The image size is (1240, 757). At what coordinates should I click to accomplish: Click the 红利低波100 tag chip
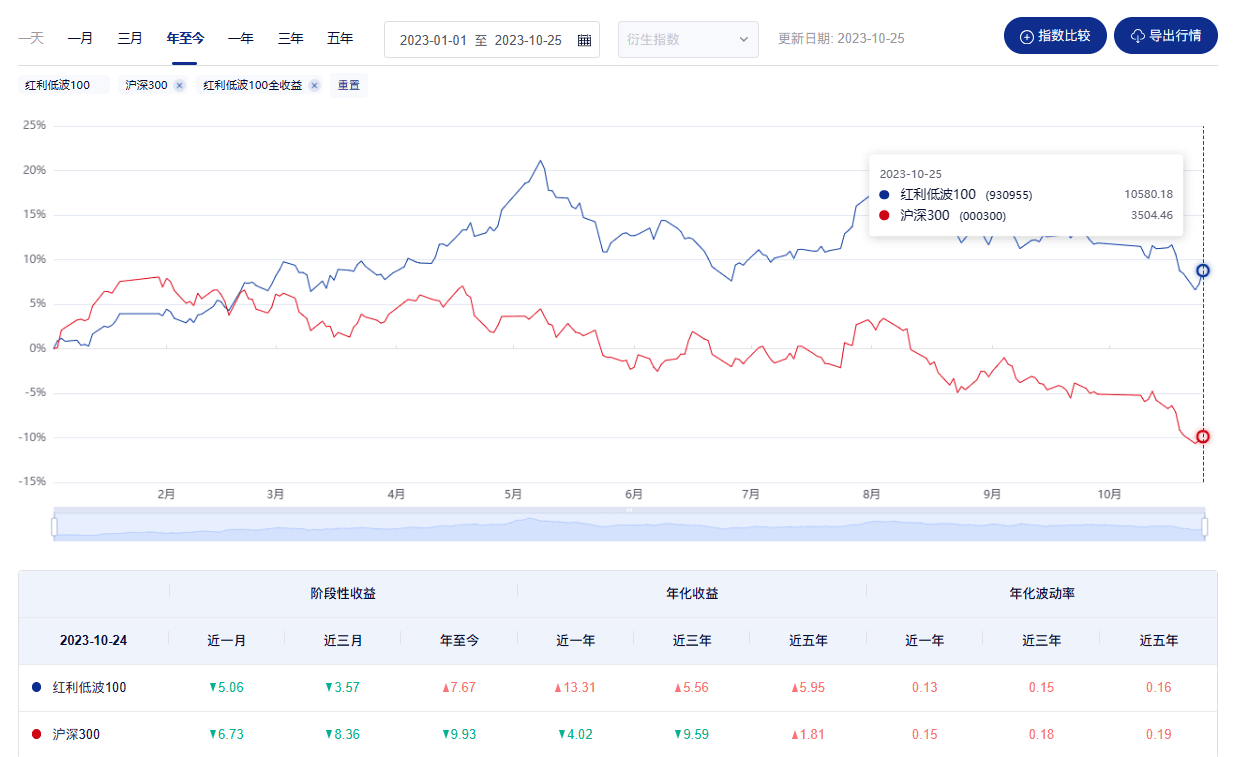[58, 86]
